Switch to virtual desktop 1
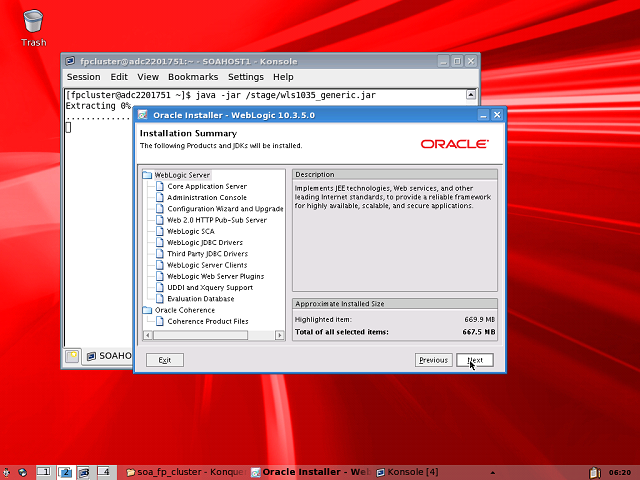640x480 pixels. (44, 472)
